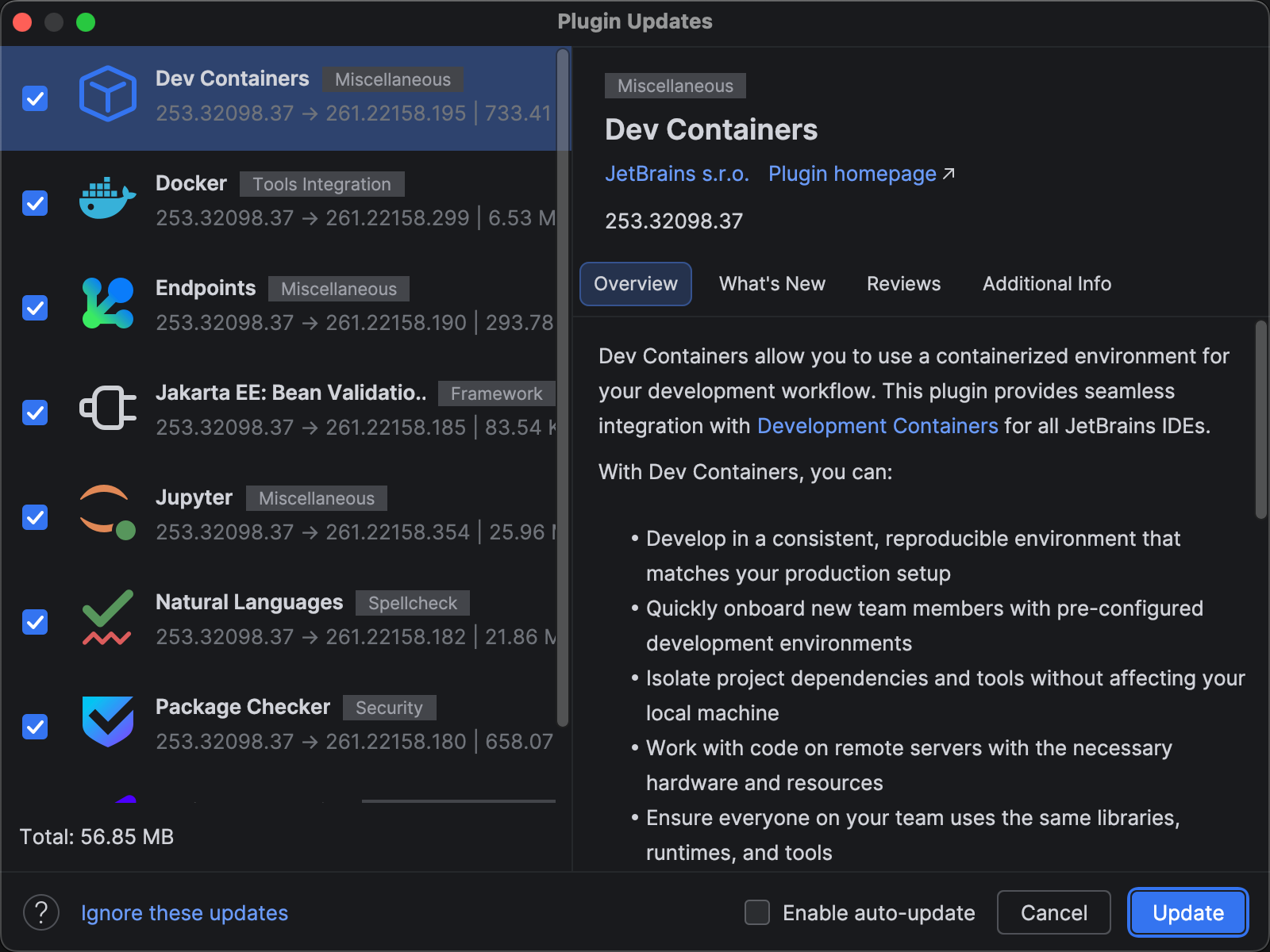Enable auto-update
The image size is (1270, 952).
[x=756, y=913]
